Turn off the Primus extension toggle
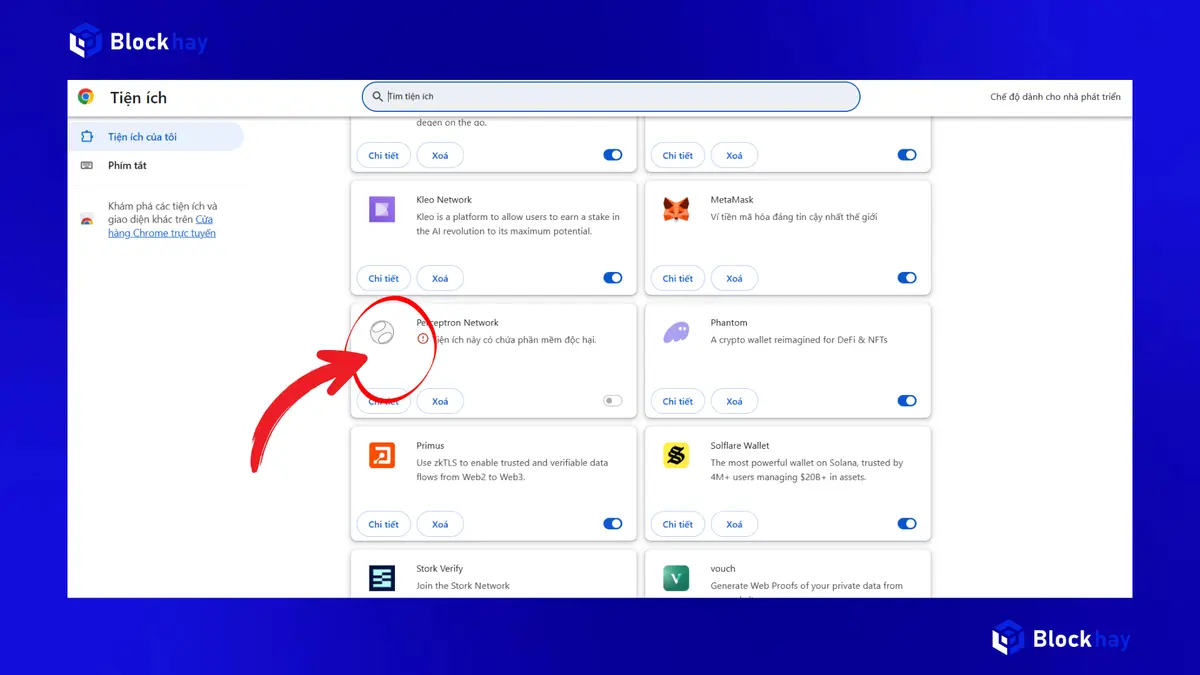 [x=613, y=524]
